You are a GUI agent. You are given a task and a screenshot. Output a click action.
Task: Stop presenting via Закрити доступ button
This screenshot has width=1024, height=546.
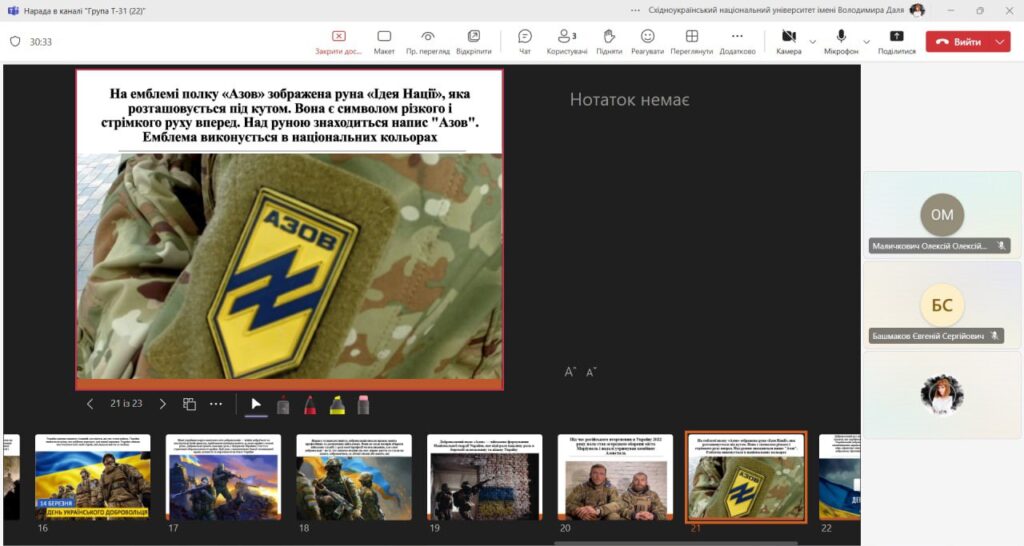click(x=338, y=41)
